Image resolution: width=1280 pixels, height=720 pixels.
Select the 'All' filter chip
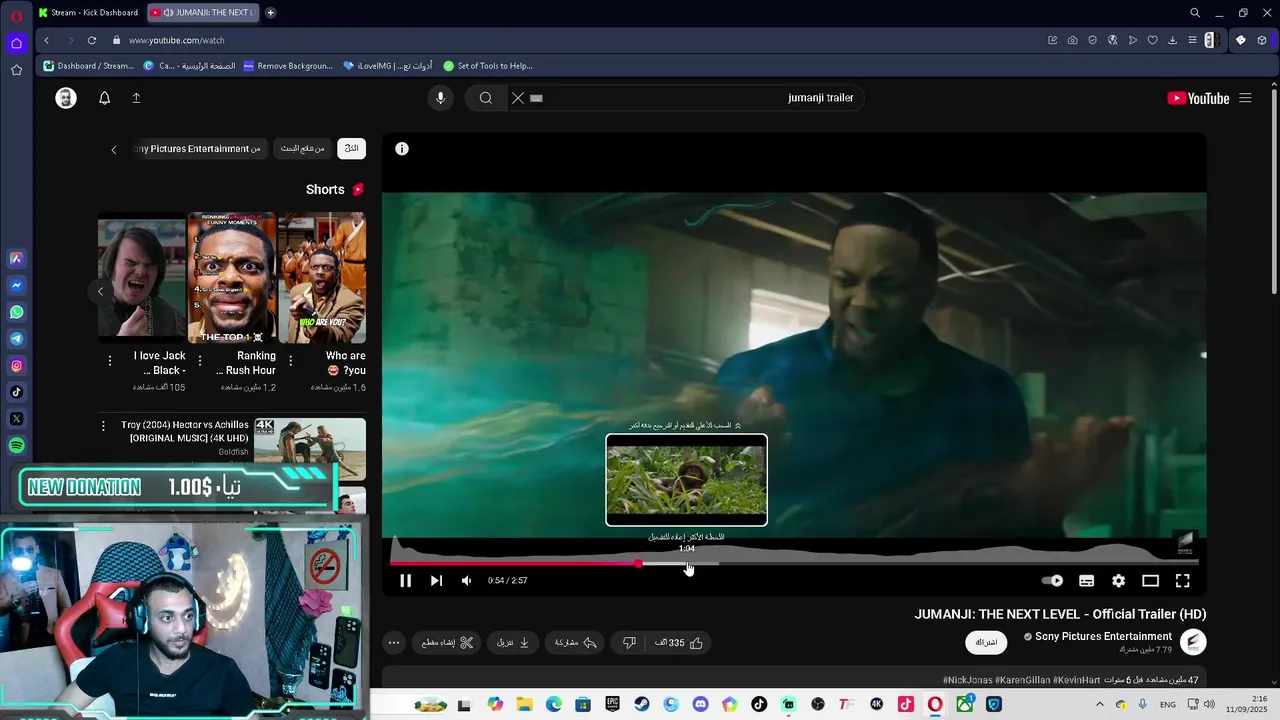tap(352, 149)
